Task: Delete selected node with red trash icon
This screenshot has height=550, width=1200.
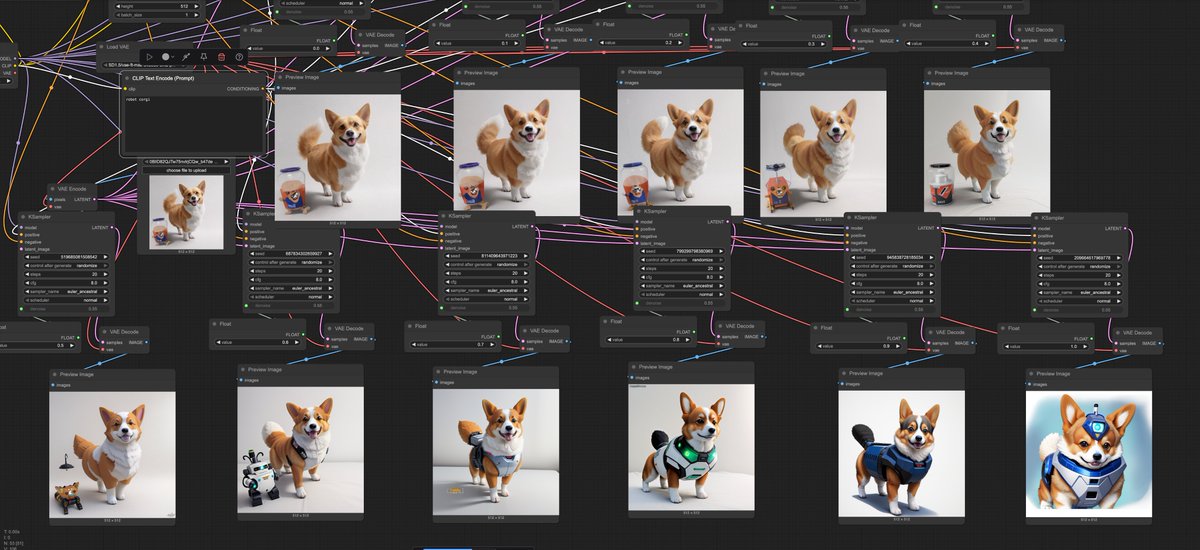Action: pyautogui.click(x=221, y=57)
